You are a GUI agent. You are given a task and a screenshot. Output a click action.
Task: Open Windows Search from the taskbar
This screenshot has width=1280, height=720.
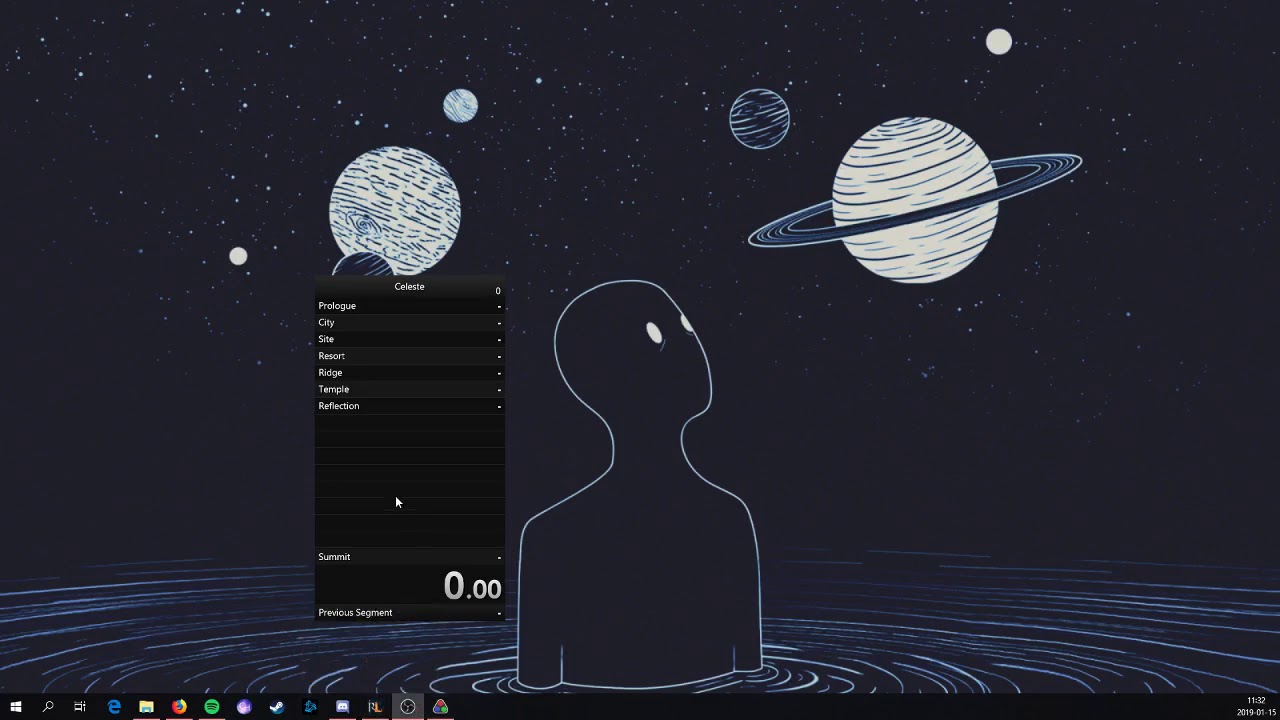48,707
